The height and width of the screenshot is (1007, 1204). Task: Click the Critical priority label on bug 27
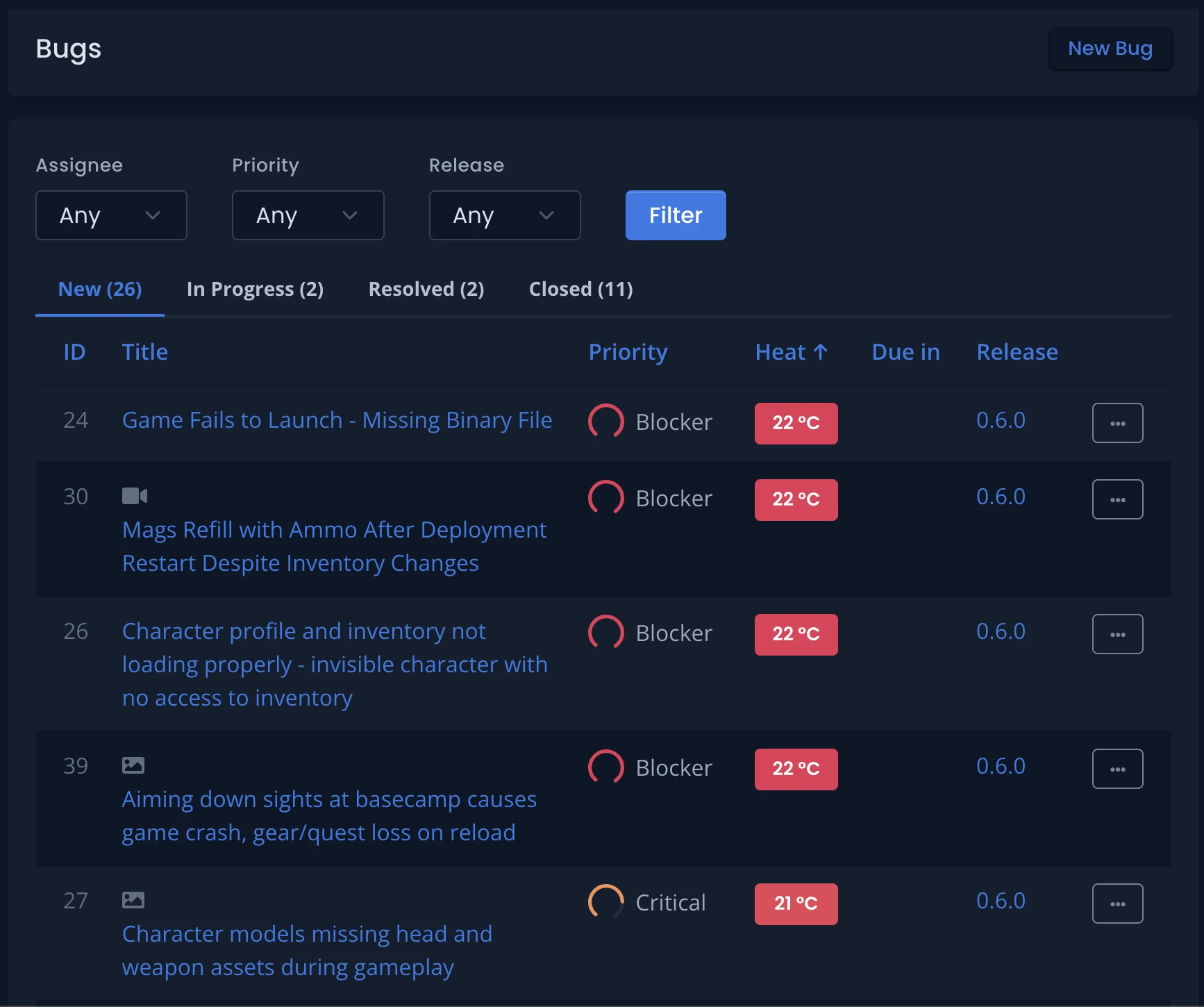pos(671,903)
